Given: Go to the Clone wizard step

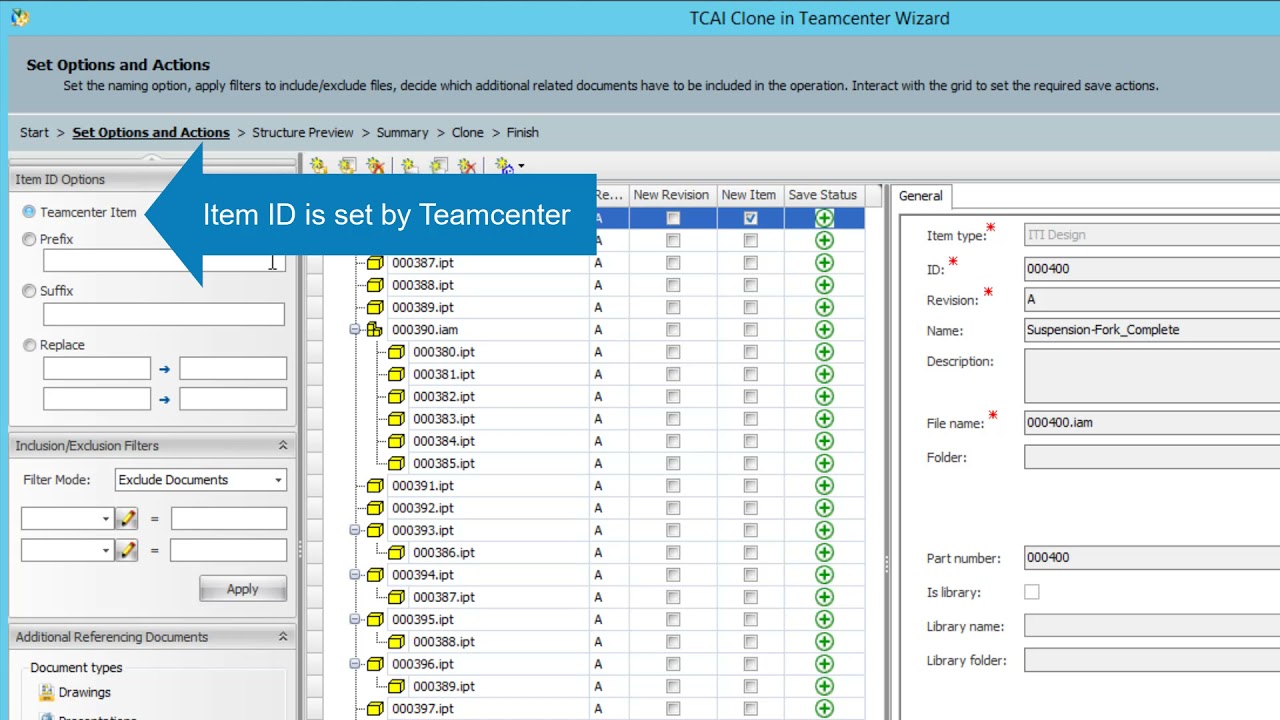Looking at the screenshot, I should (468, 132).
